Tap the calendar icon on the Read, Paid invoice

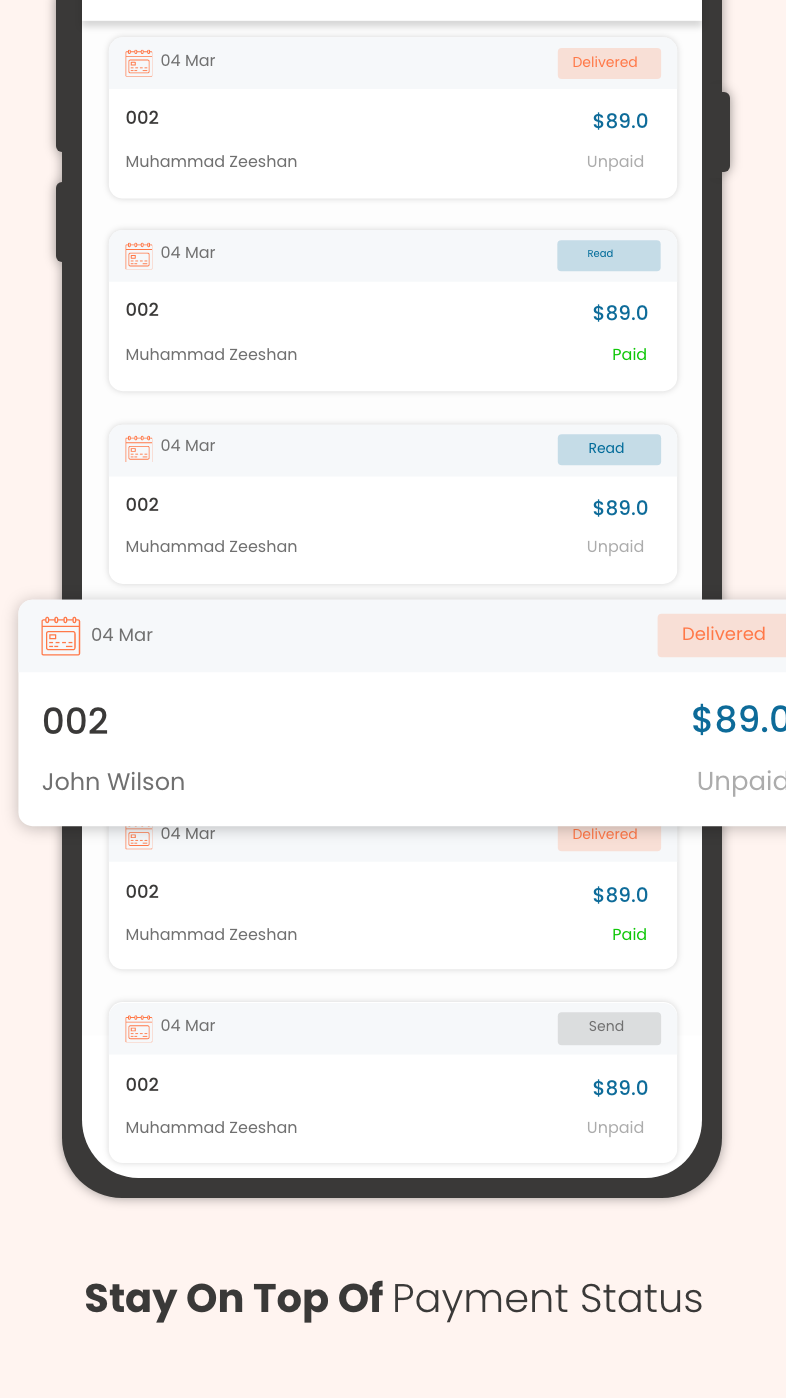click(x=139, y=255)
